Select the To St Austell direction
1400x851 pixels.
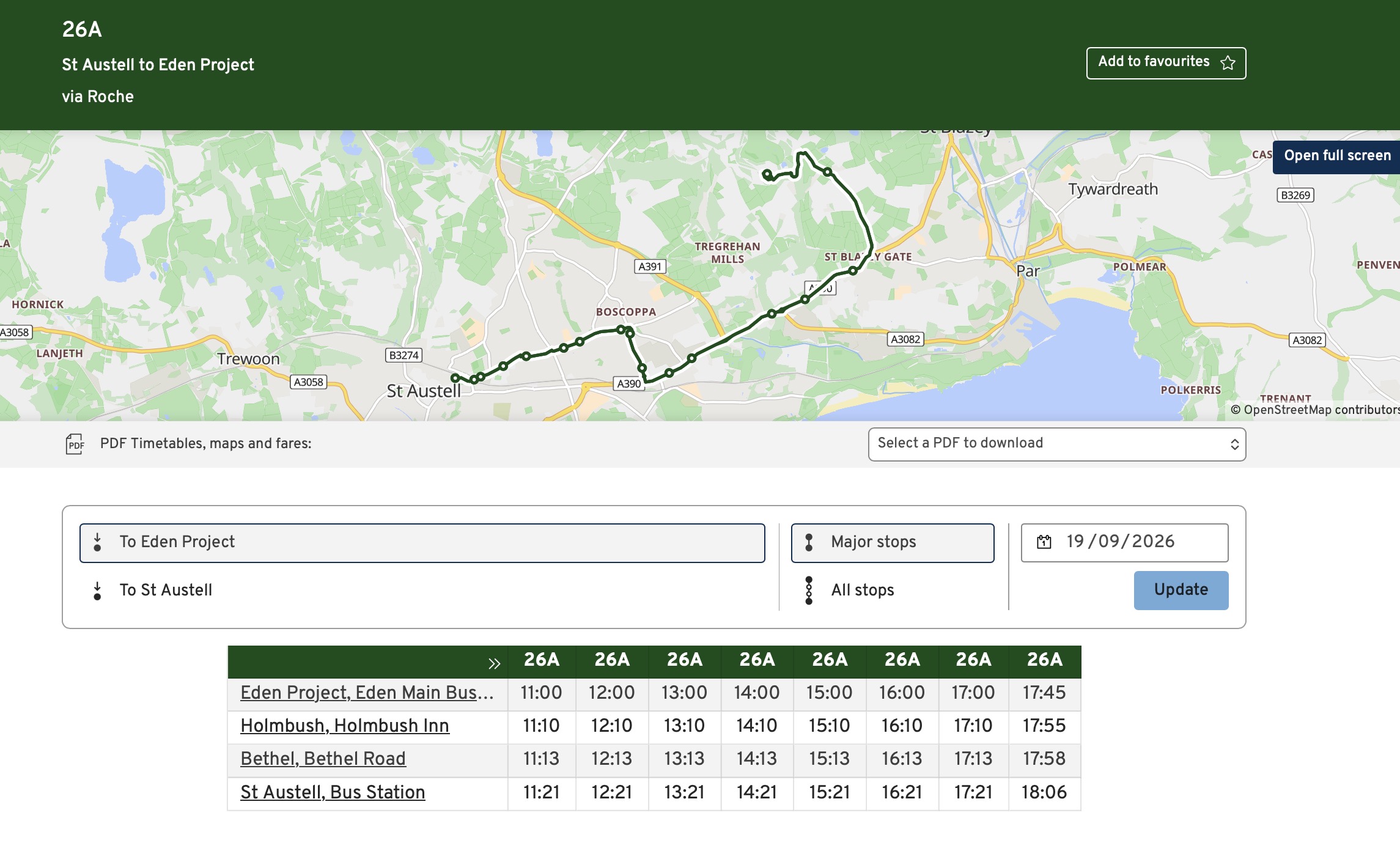point(422,591)
